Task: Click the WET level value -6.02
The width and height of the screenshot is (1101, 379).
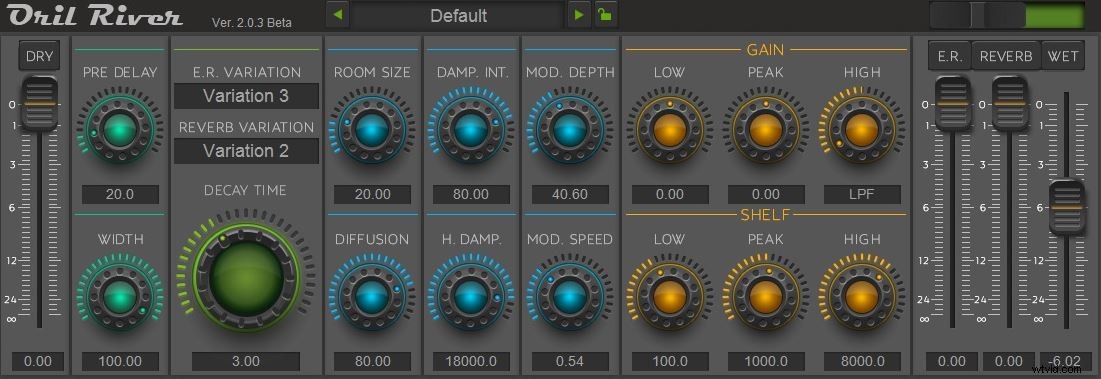Action: point(1066,361)
